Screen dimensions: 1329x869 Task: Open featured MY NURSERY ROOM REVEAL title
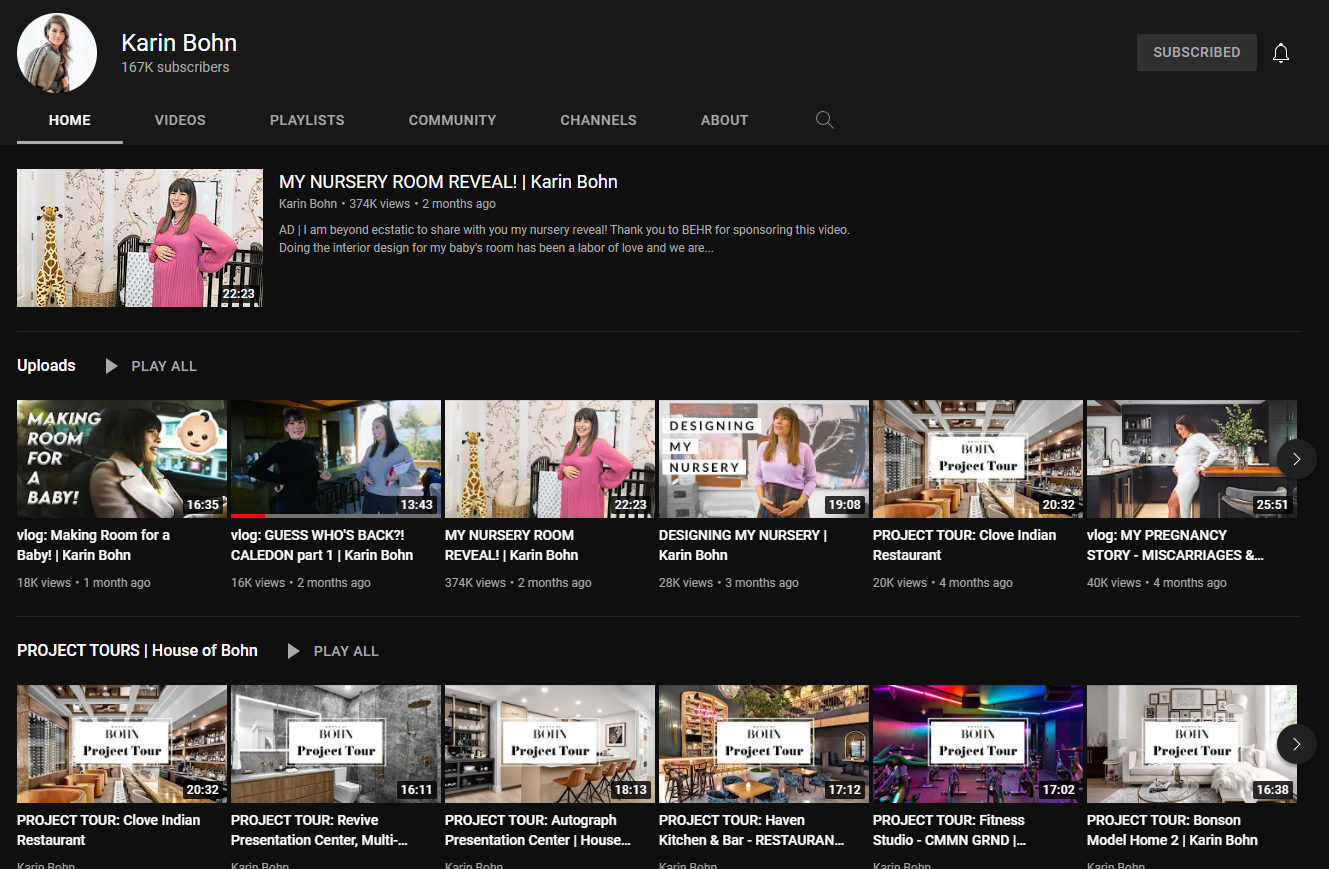tap(448, 182)
